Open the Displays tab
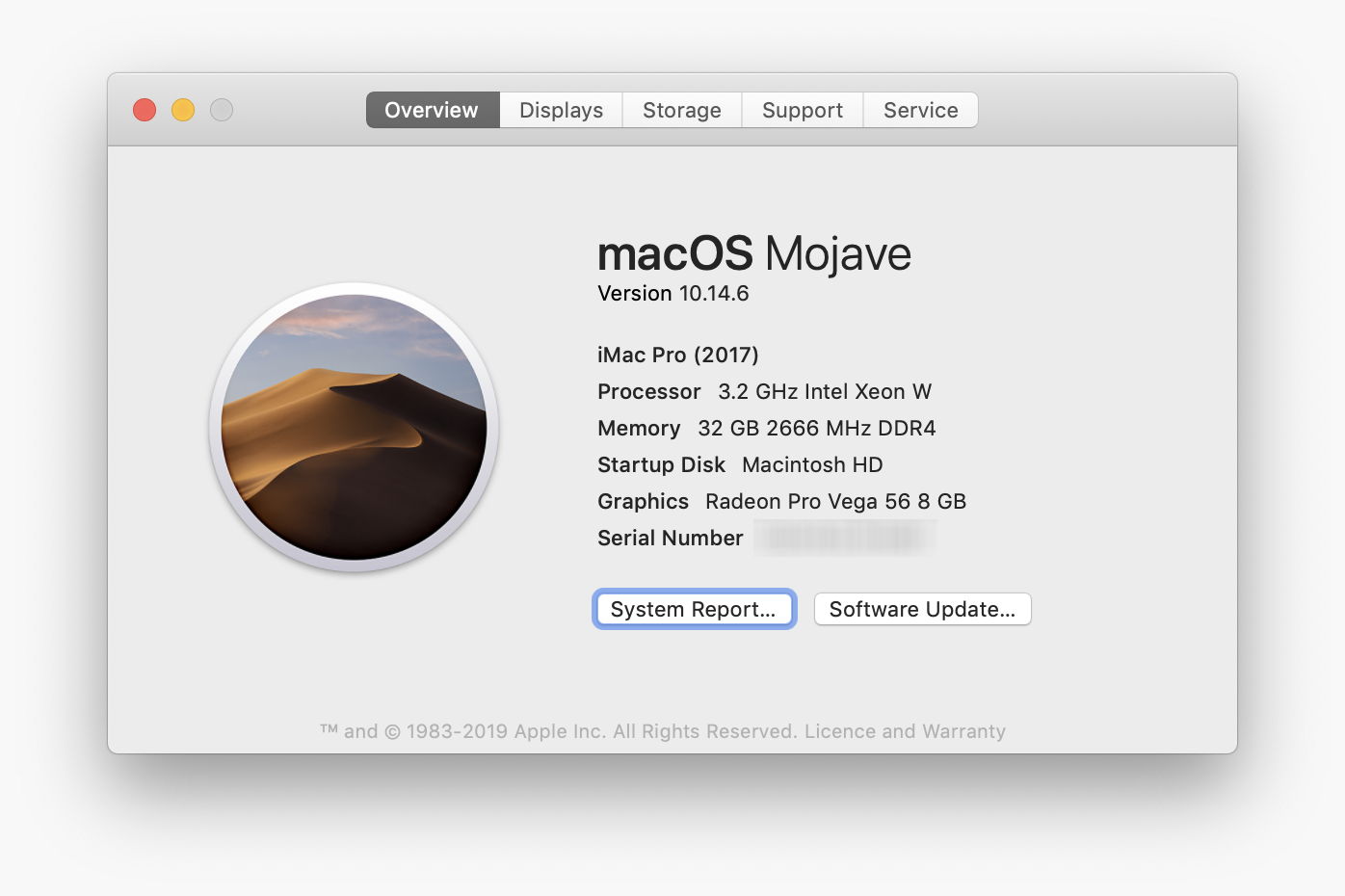Viewport: 1345px width, 896px height. [561, 110]
